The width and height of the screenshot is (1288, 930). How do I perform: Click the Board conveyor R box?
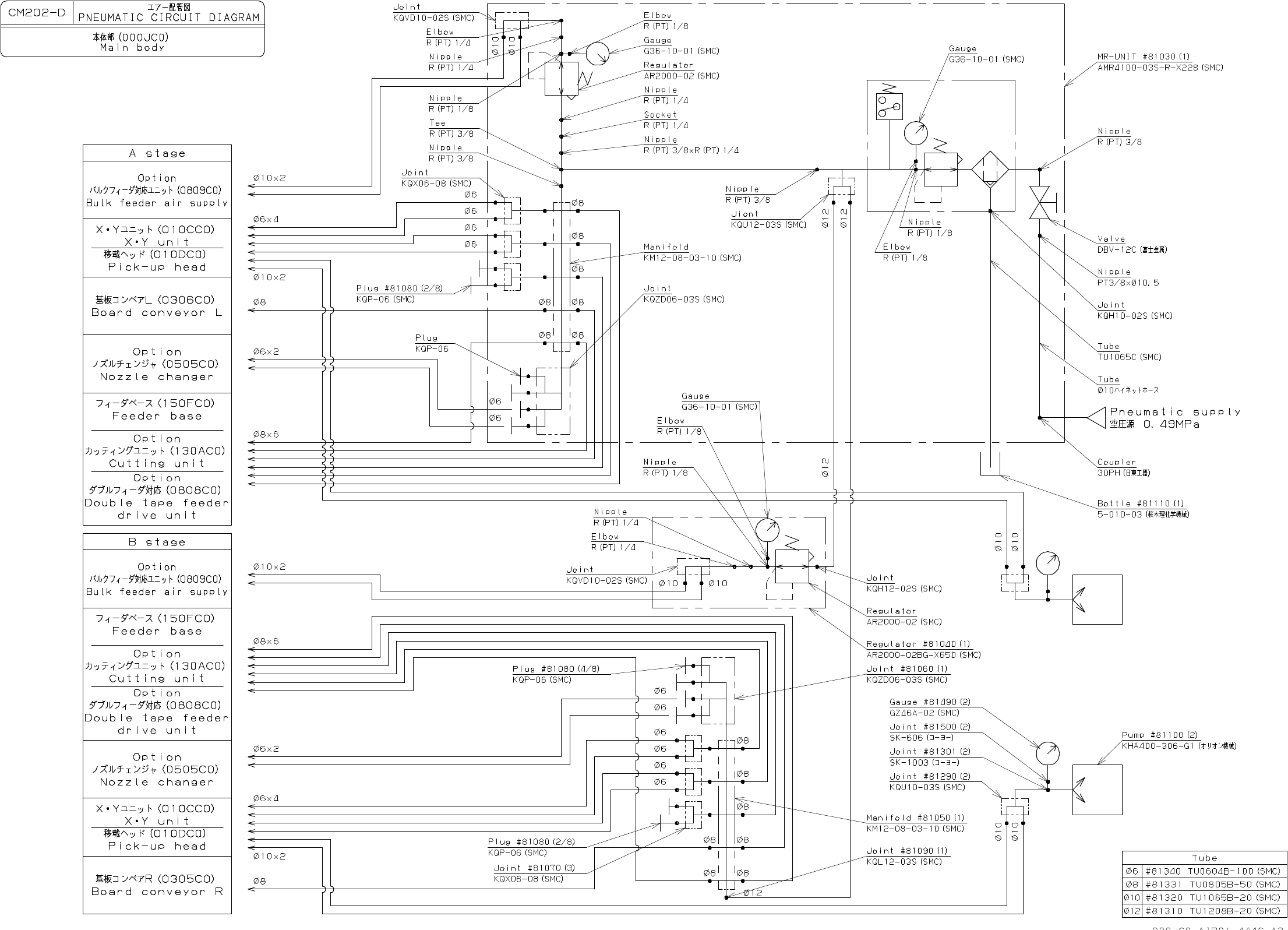coord(157,885)
